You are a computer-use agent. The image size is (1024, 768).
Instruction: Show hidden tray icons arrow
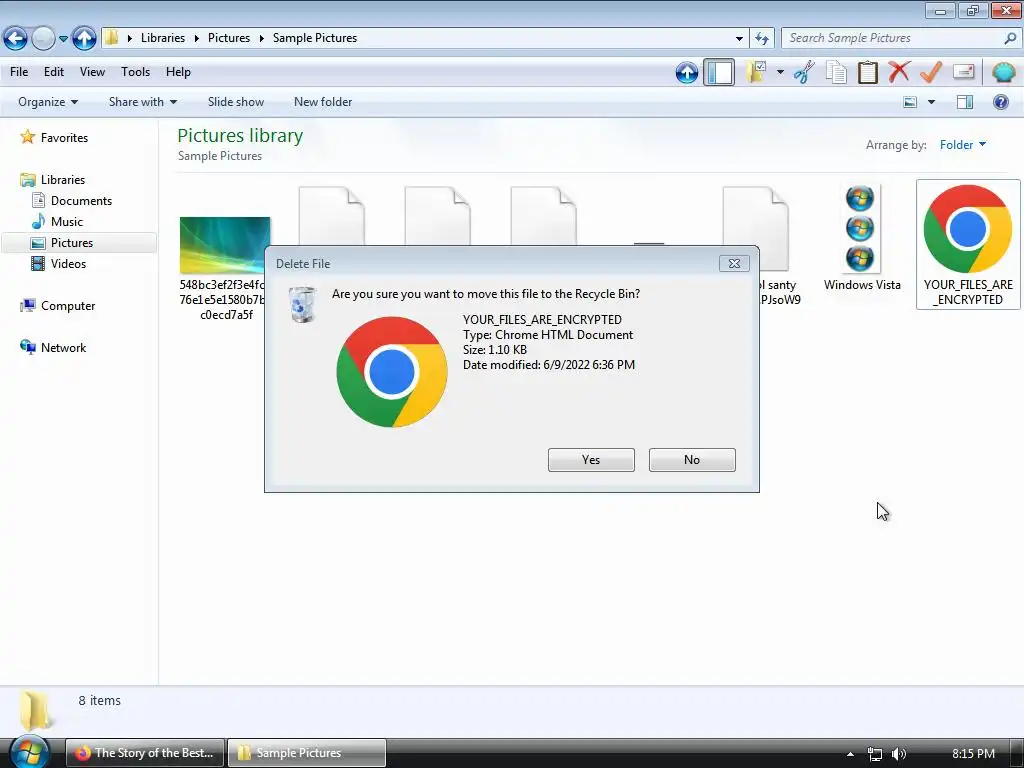850,754
